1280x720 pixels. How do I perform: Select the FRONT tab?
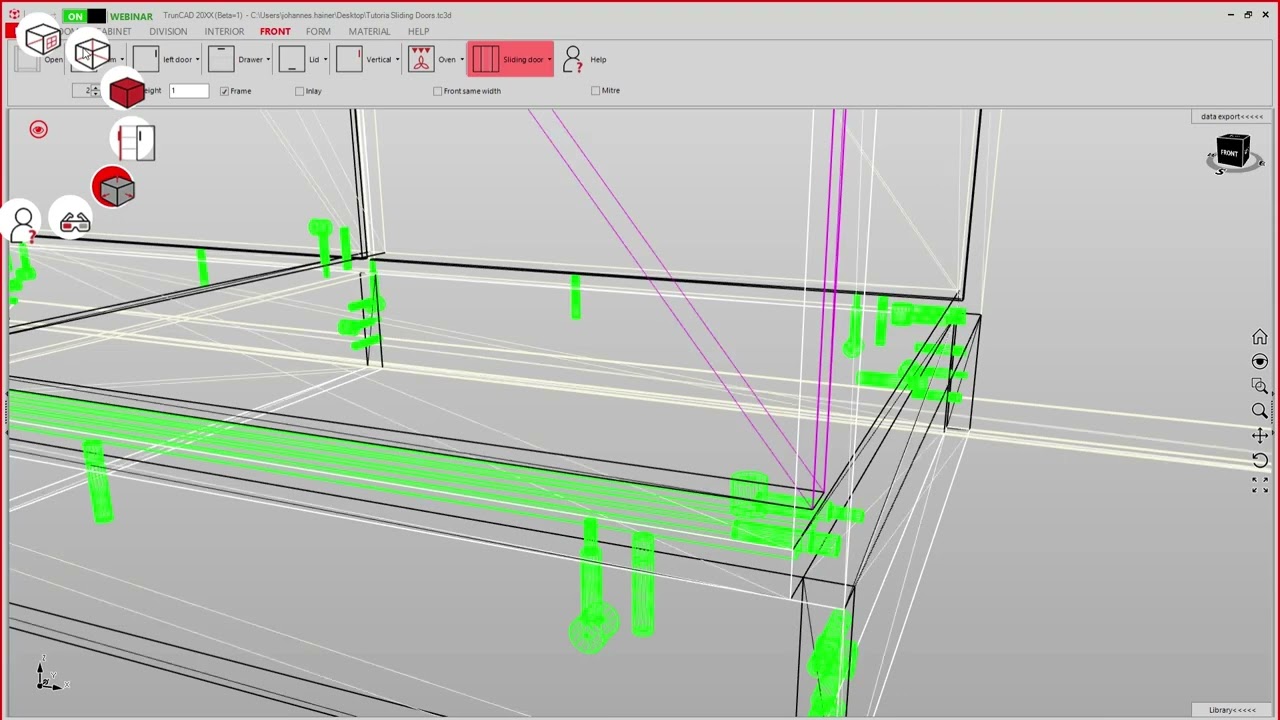coord(275,32)
